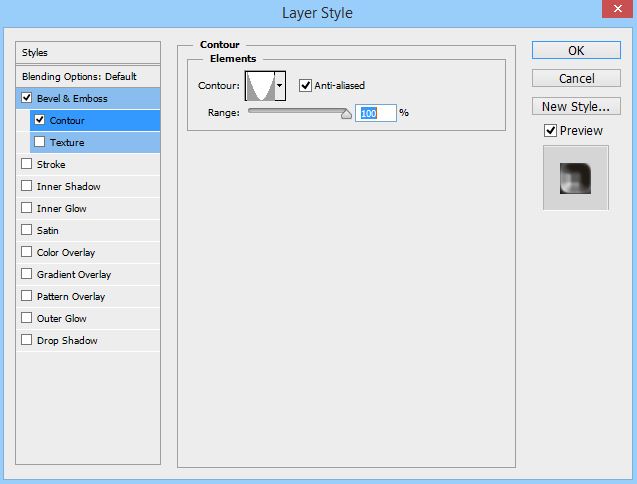Click the Range slider handle
The image size is (637, 484).
(x=347, y=114)
